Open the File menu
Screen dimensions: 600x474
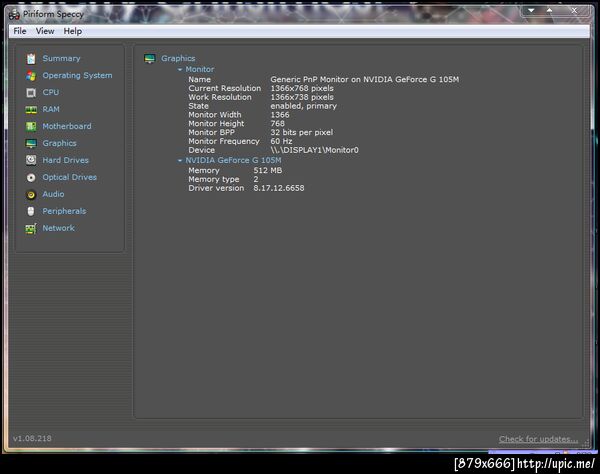click(20, 31)
